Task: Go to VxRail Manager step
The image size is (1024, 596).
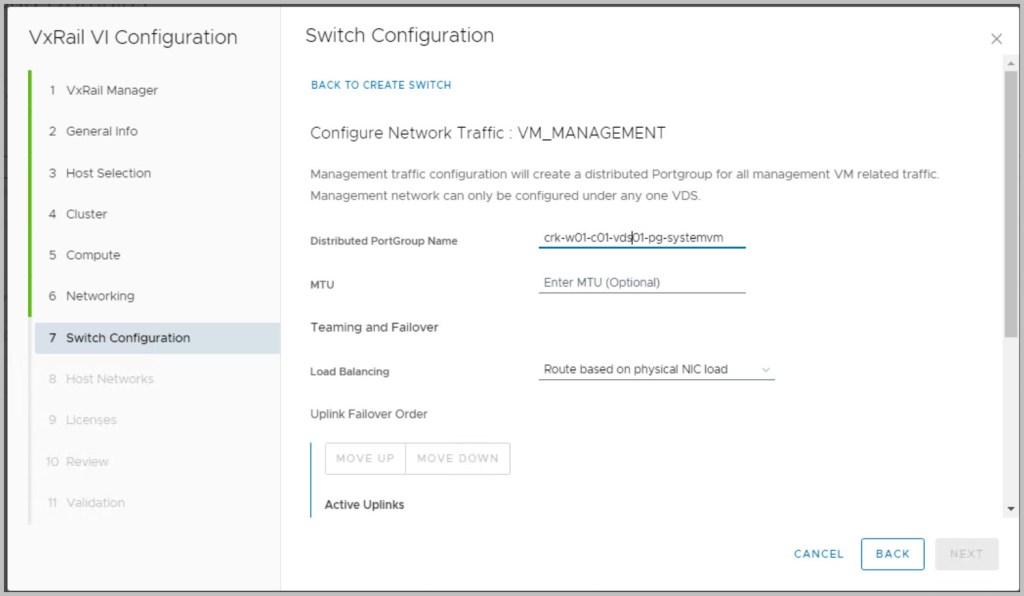Action: (111, 90)
